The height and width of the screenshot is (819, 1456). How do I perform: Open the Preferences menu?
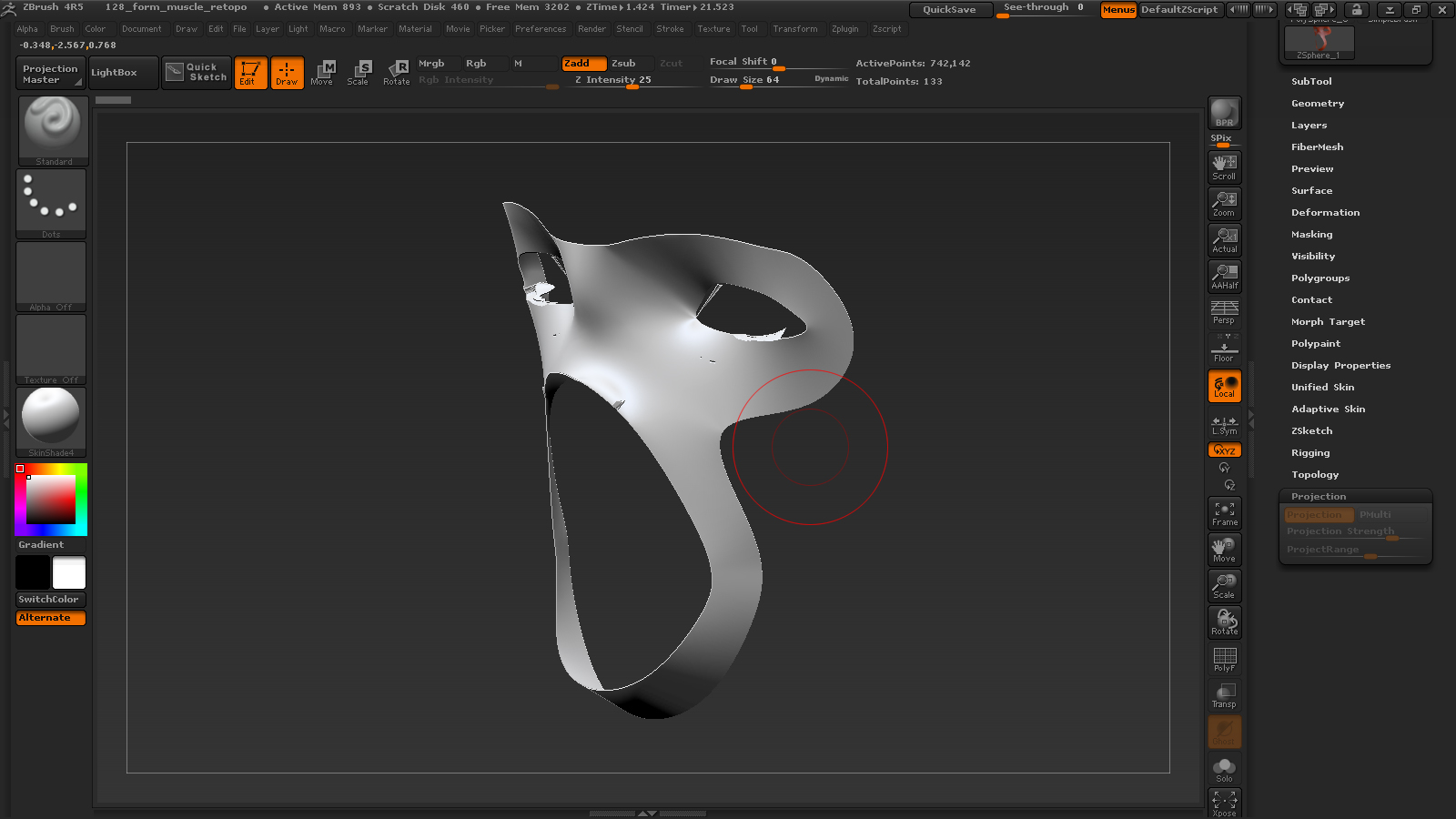point(541,28)
